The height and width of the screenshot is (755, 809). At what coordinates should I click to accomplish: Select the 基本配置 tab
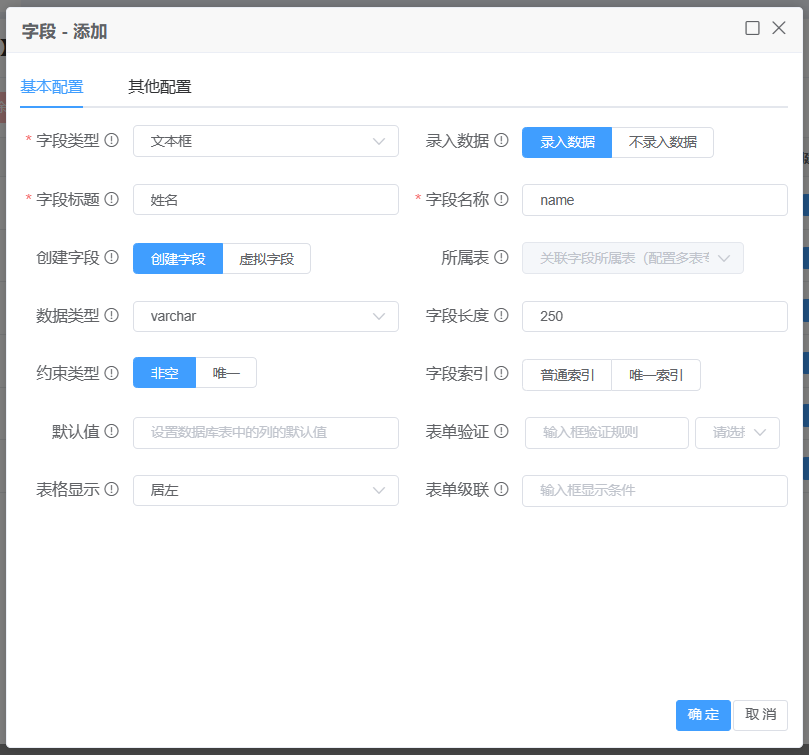52,87
